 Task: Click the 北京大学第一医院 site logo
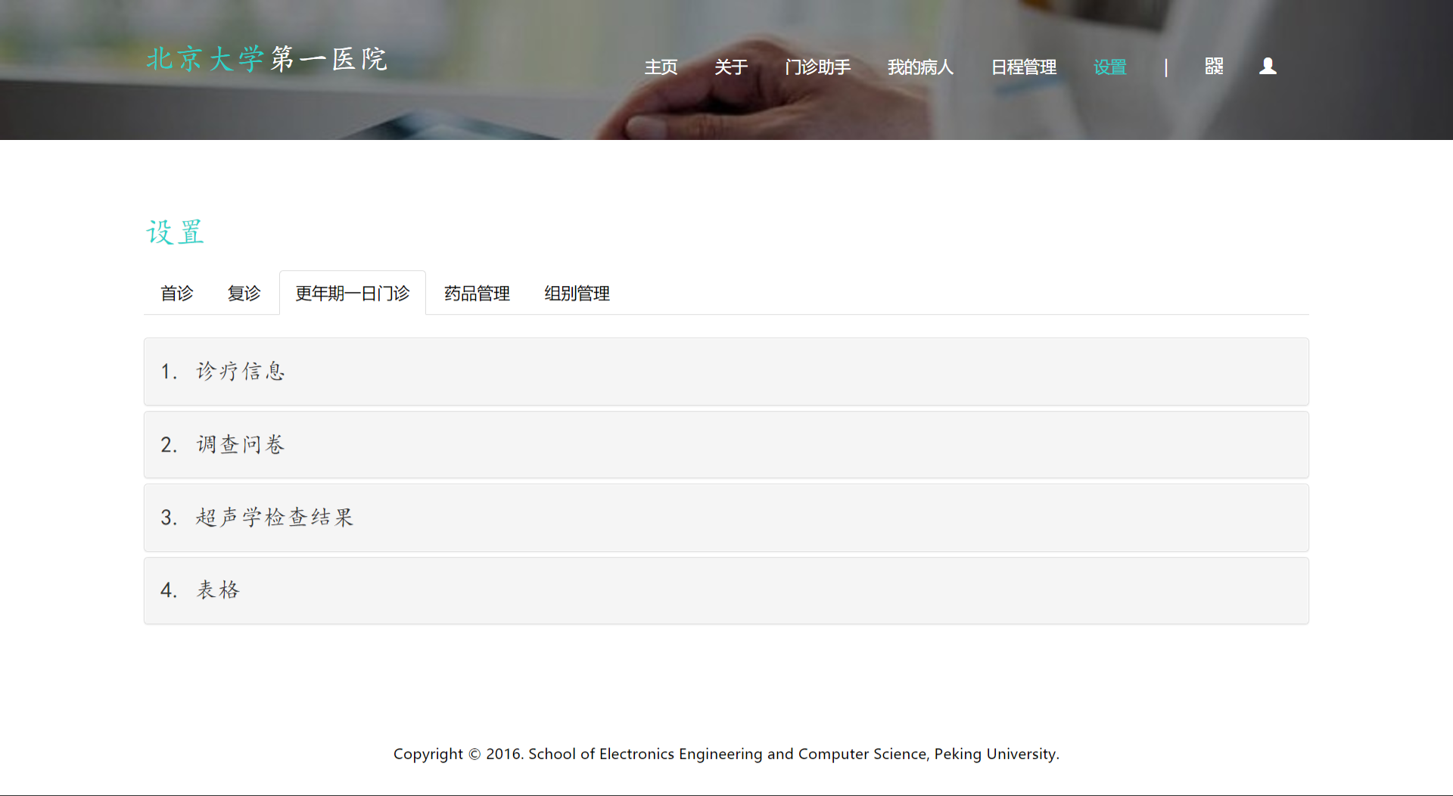coord(267,59)
